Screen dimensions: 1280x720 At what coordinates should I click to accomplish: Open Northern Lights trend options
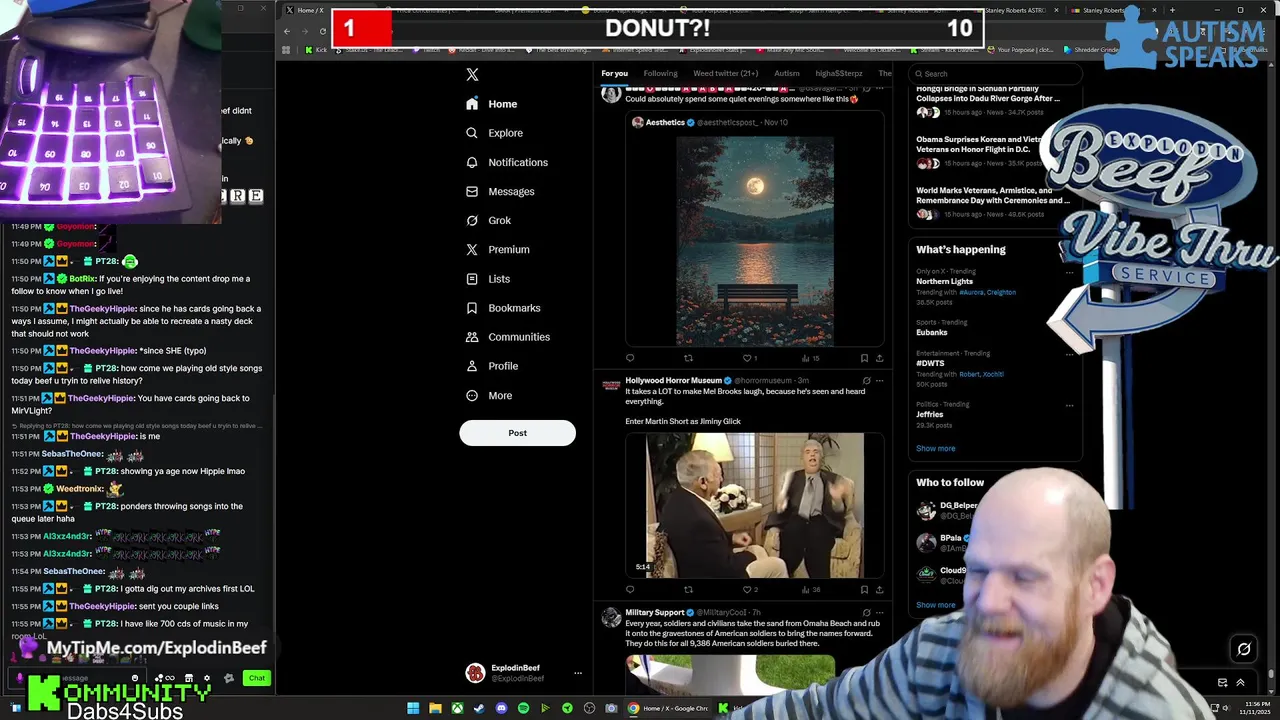1069,272
